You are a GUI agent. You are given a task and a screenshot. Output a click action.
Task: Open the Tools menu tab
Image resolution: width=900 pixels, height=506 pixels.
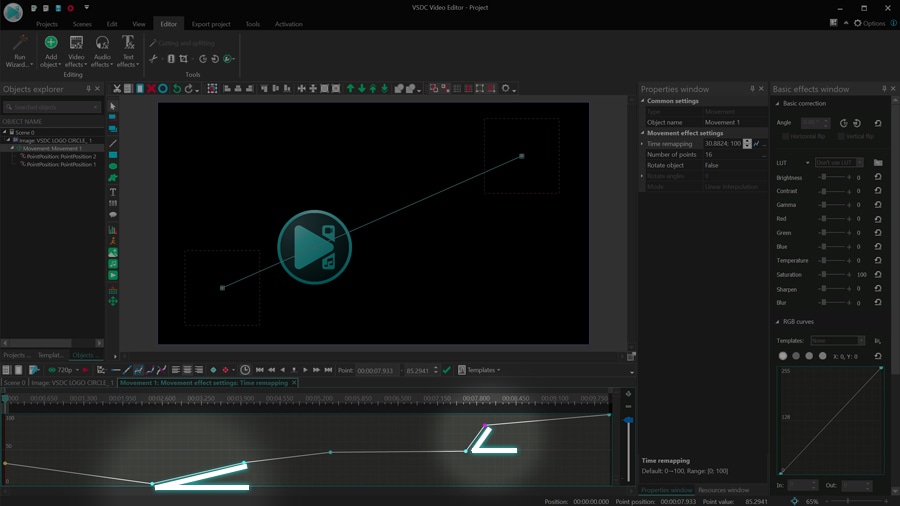point(253,24)
